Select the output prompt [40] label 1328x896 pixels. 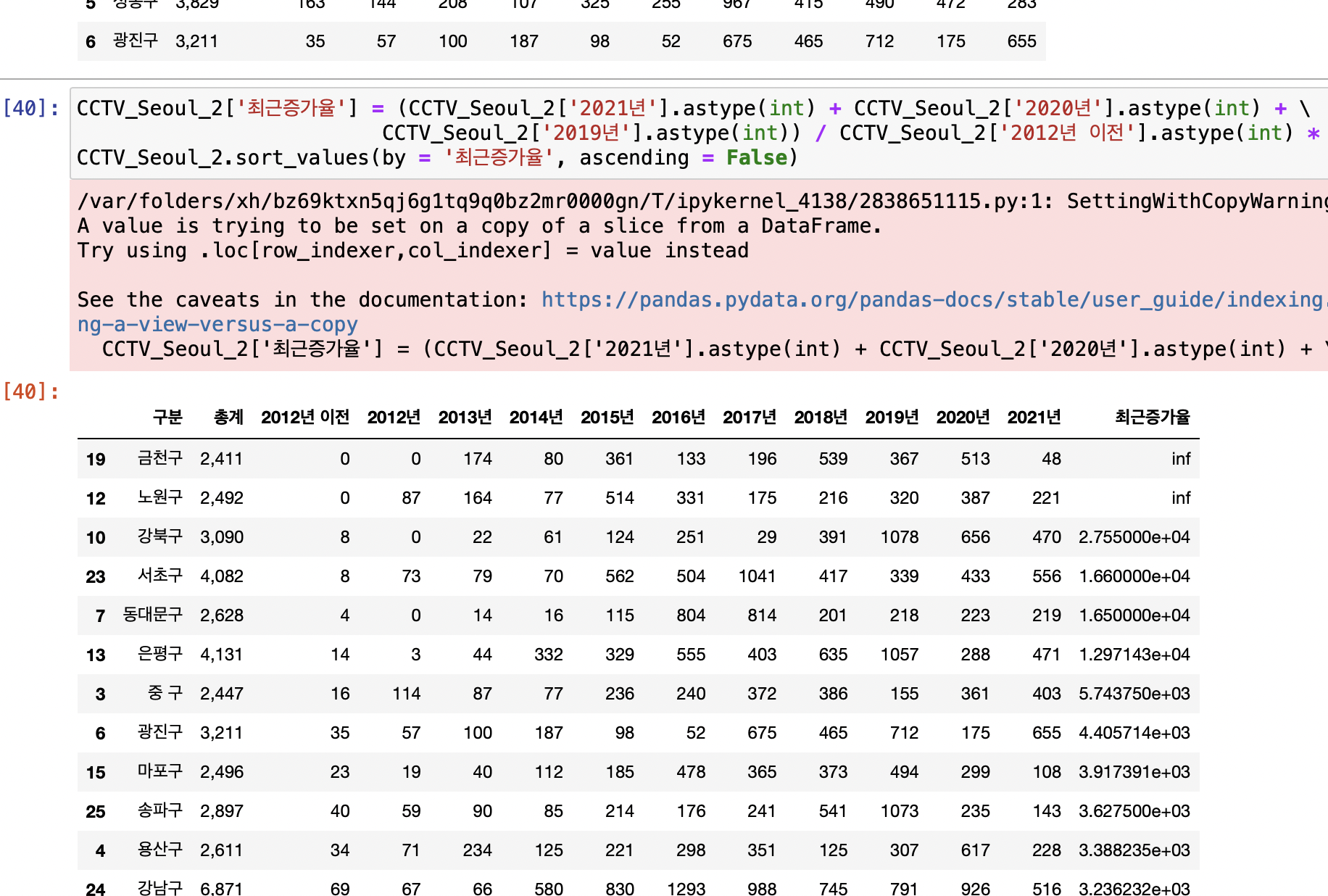click(32, 391)
